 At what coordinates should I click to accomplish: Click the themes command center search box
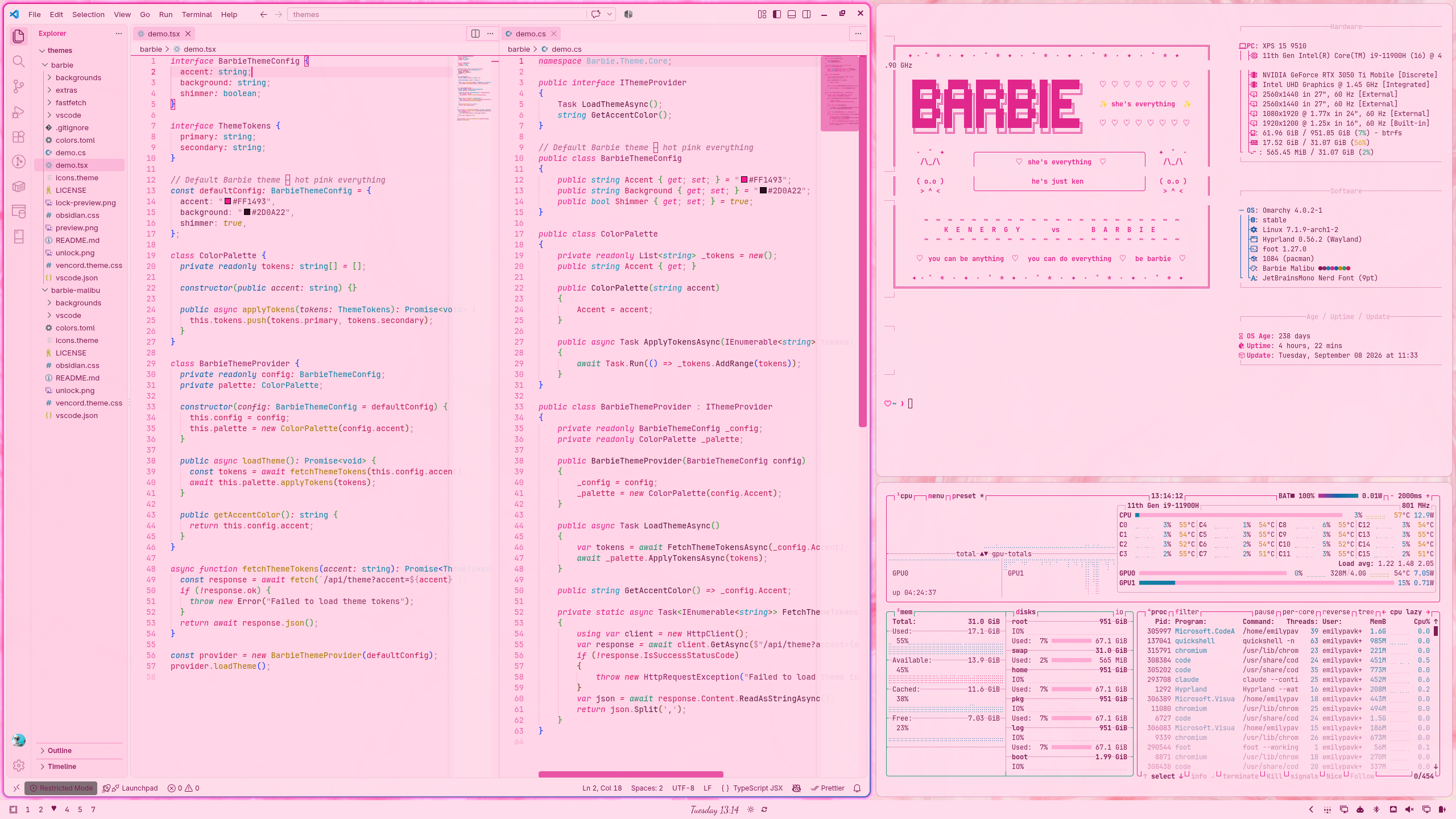pos(437,14)
